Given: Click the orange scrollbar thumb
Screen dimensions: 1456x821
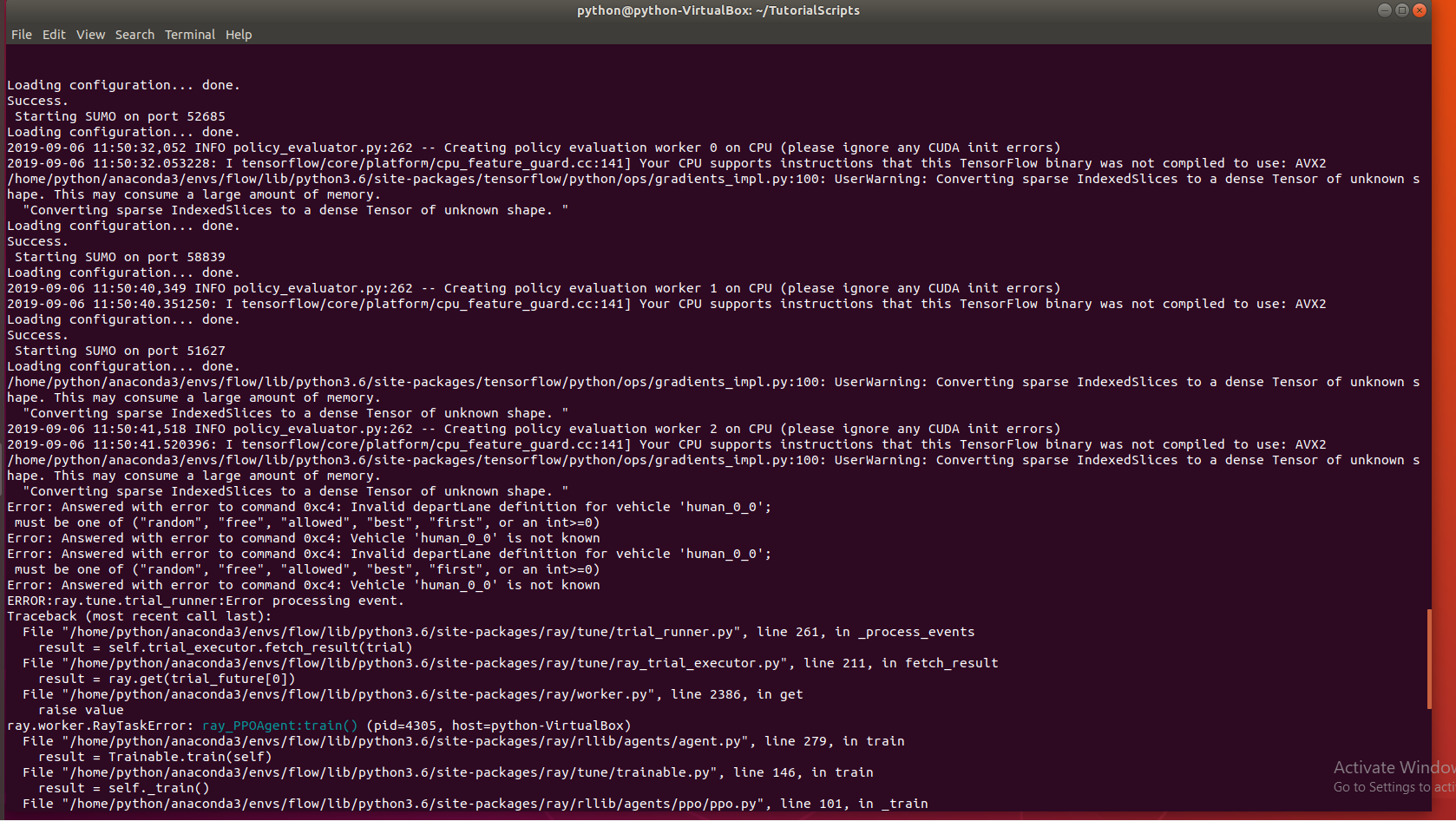Looking at the screenshot, I should (1430, 660).
